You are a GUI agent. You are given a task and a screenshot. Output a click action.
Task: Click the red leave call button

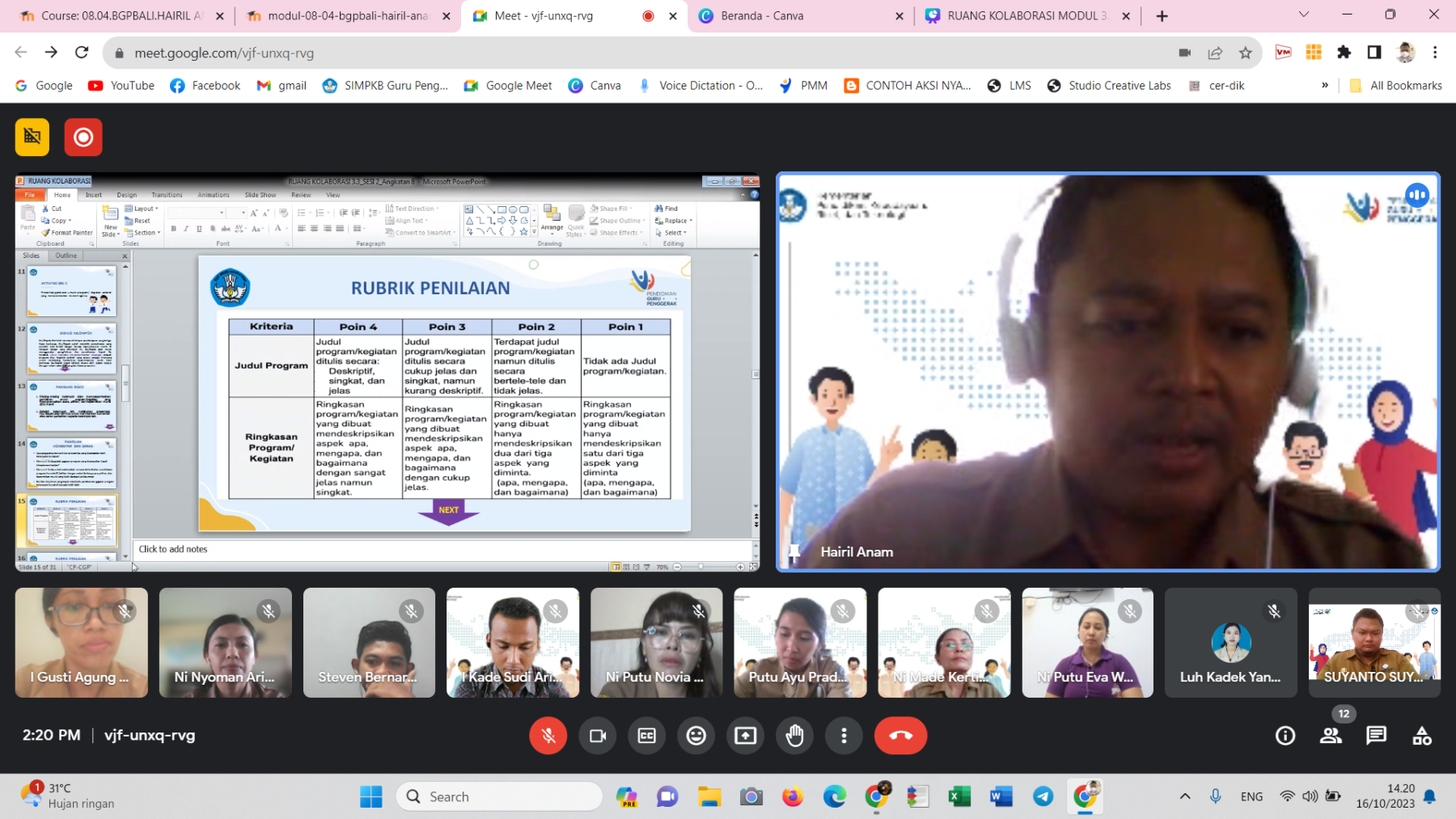pos(900,736)
